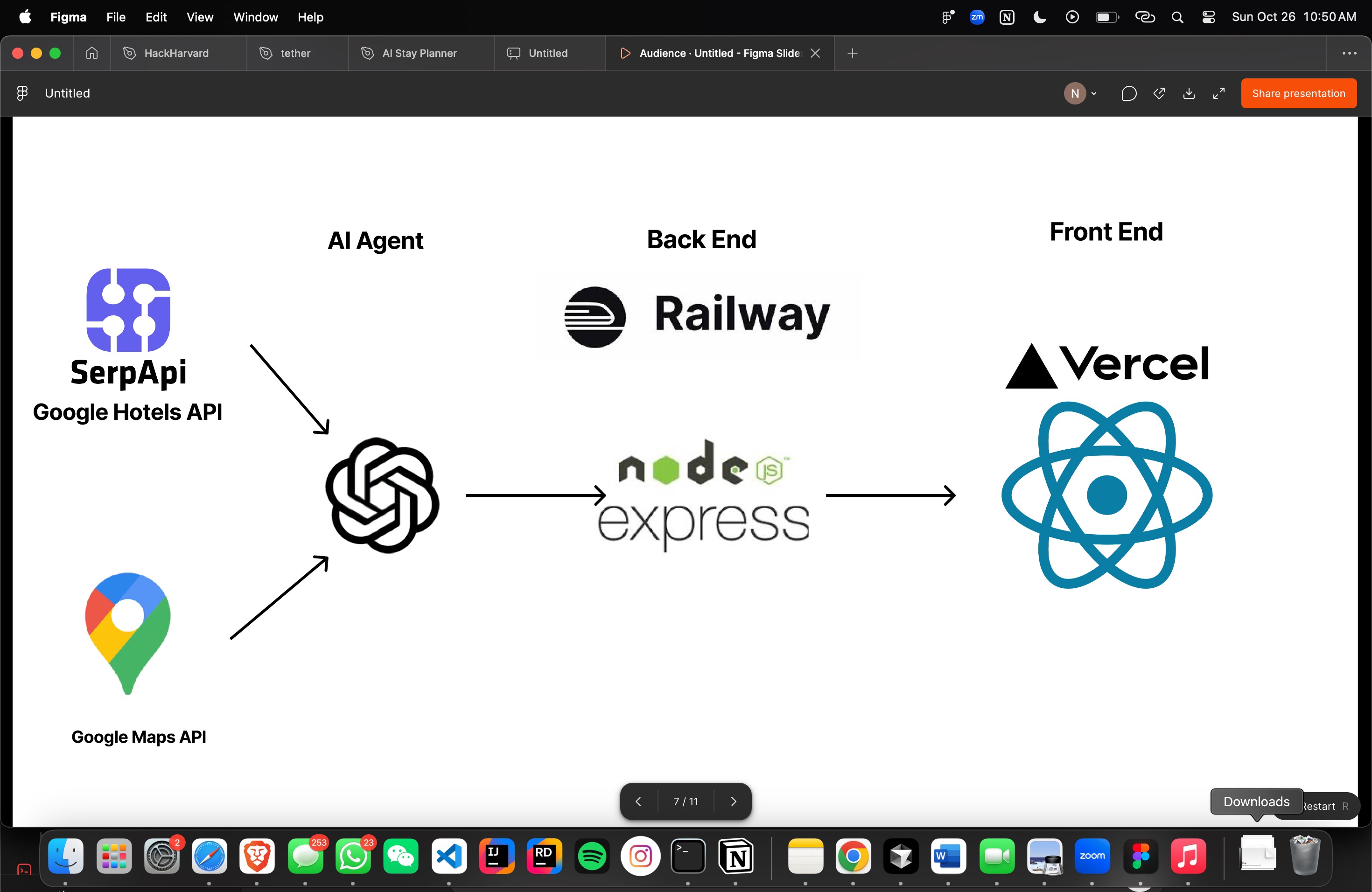Open the comments bubble icon
1372x892 pixels.
[1129, 93]
